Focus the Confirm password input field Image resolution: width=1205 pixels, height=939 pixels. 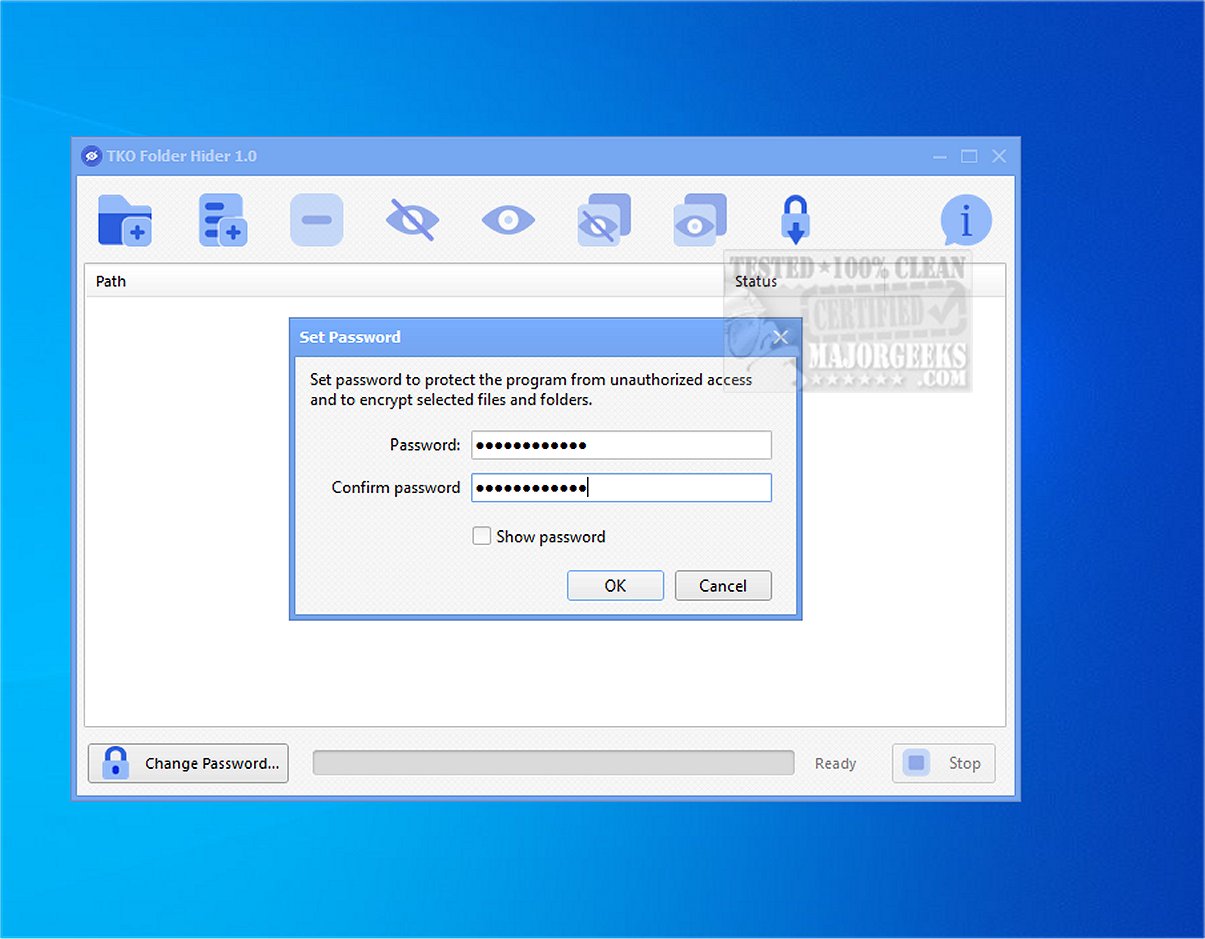coord(621,488)
